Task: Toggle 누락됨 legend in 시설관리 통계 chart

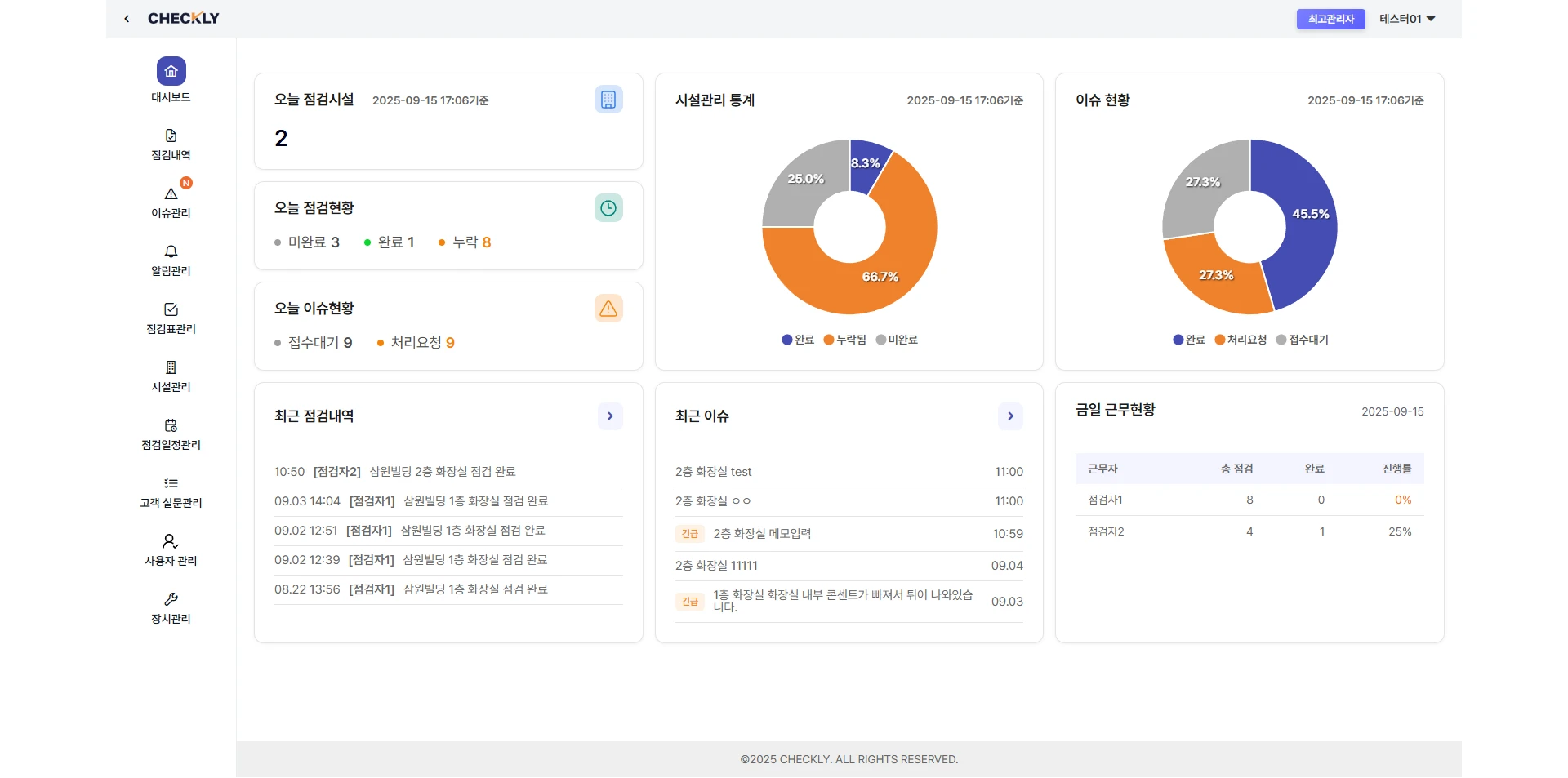Action: tap(845, 340)
